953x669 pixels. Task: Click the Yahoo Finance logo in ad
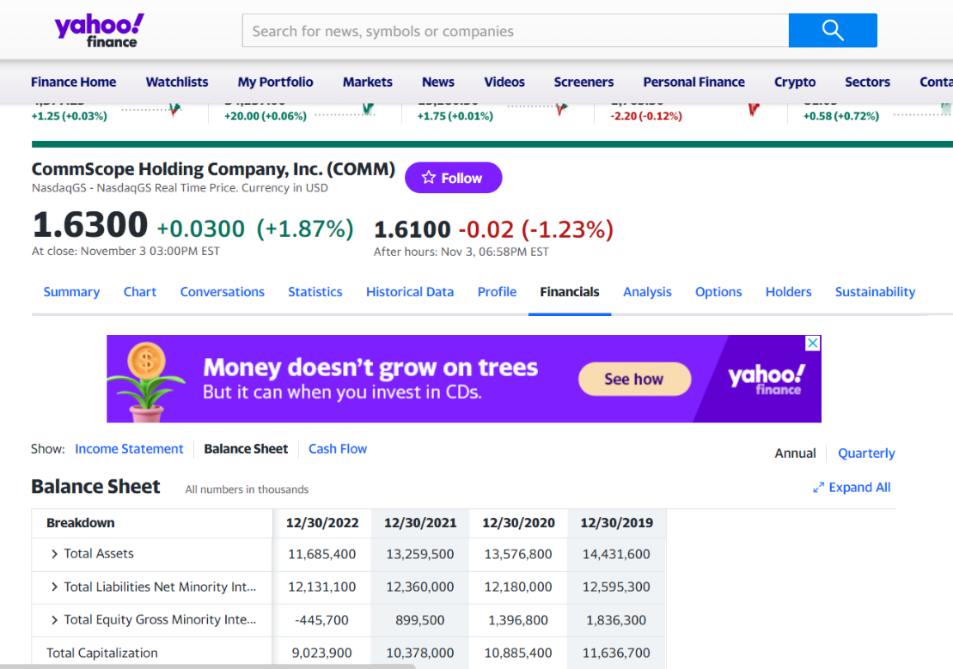(x=766, y=380)
